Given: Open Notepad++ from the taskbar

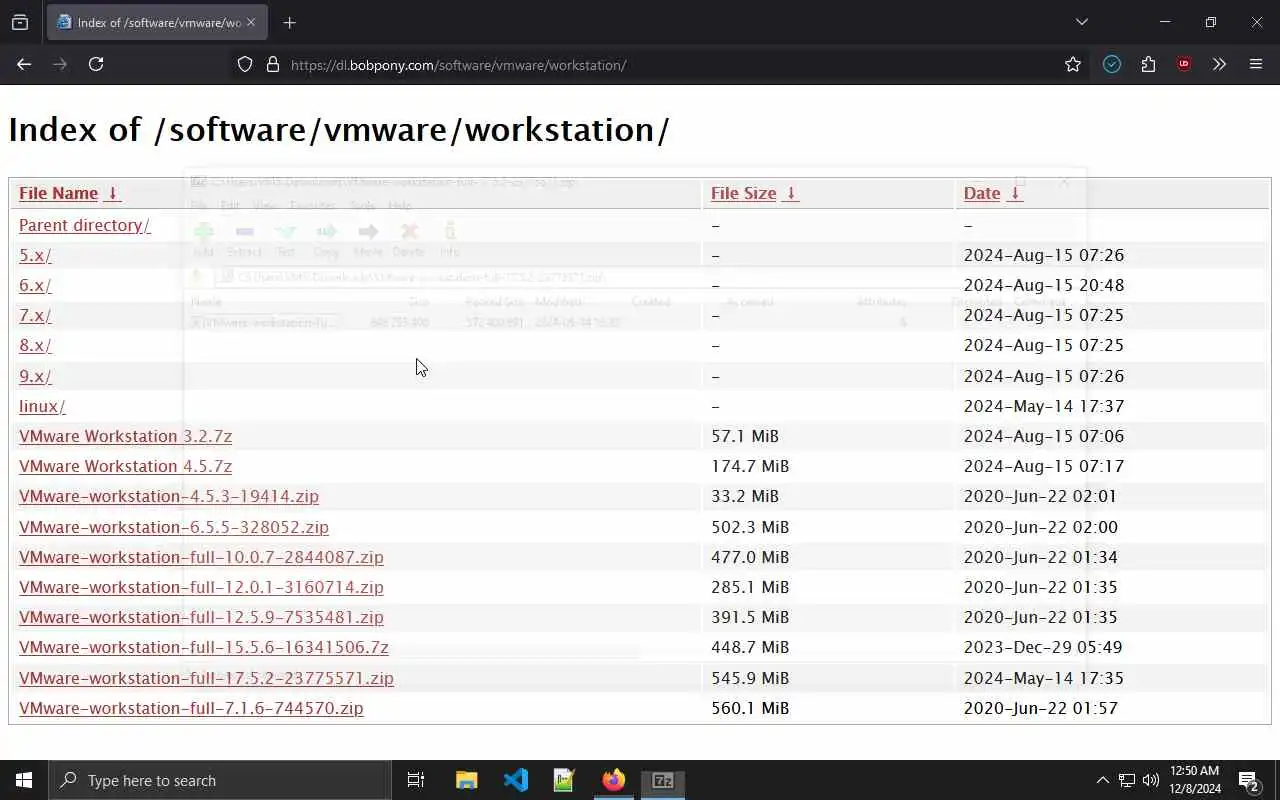Looking at the screenshot, I should point(565,780).
